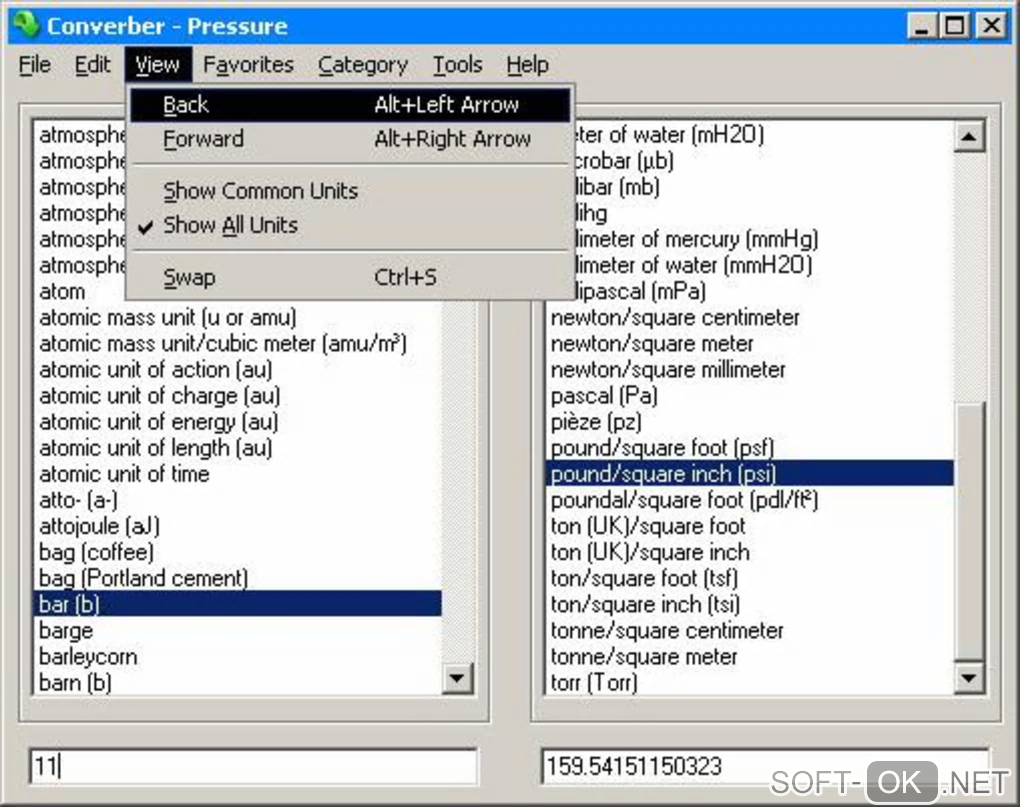Click the right list scroll-down arrow
This screenshot has width=1020, height=807.
[969, 679]
